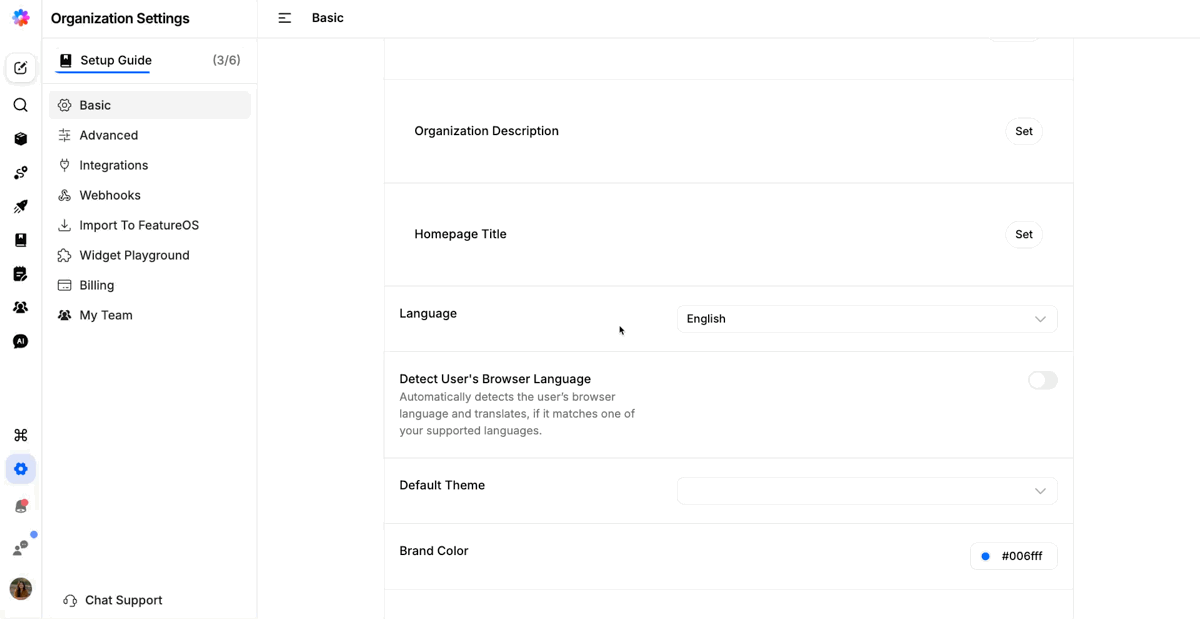Click the Language dropdown chevron arrow
1200x619 pixels.
tap(1040, 319)
